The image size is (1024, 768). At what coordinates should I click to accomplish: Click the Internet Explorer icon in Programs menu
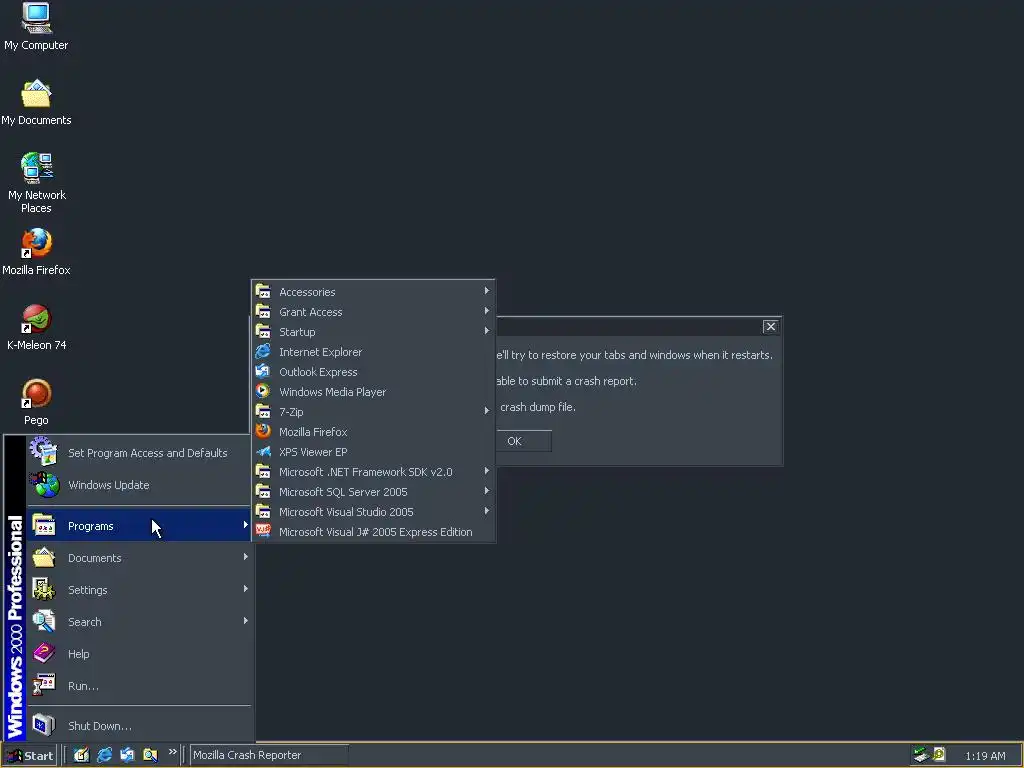[263, 351]
